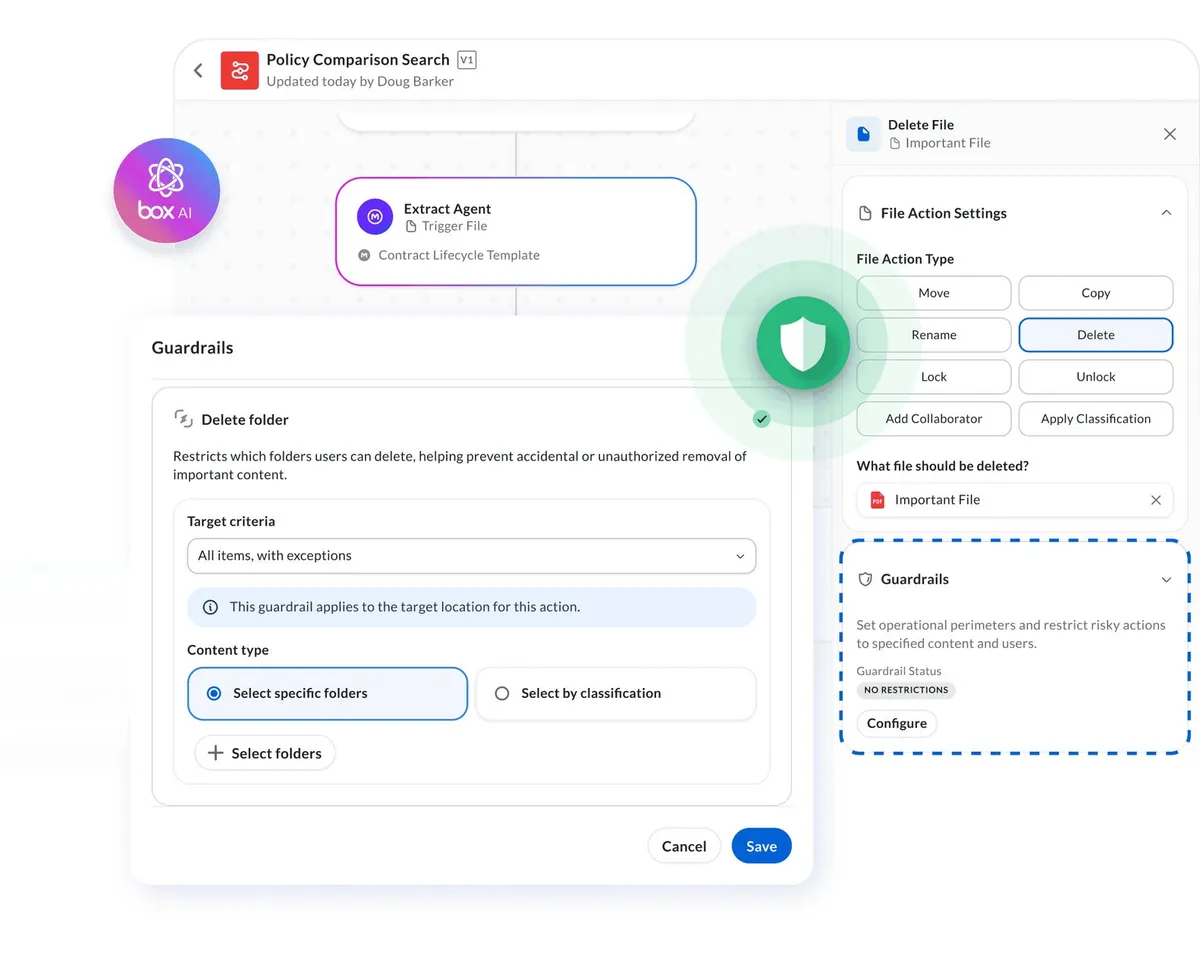Screen dimensions: 1200x956
Task: Save the Guardrails settings
Action: click(x=761, y=846)
